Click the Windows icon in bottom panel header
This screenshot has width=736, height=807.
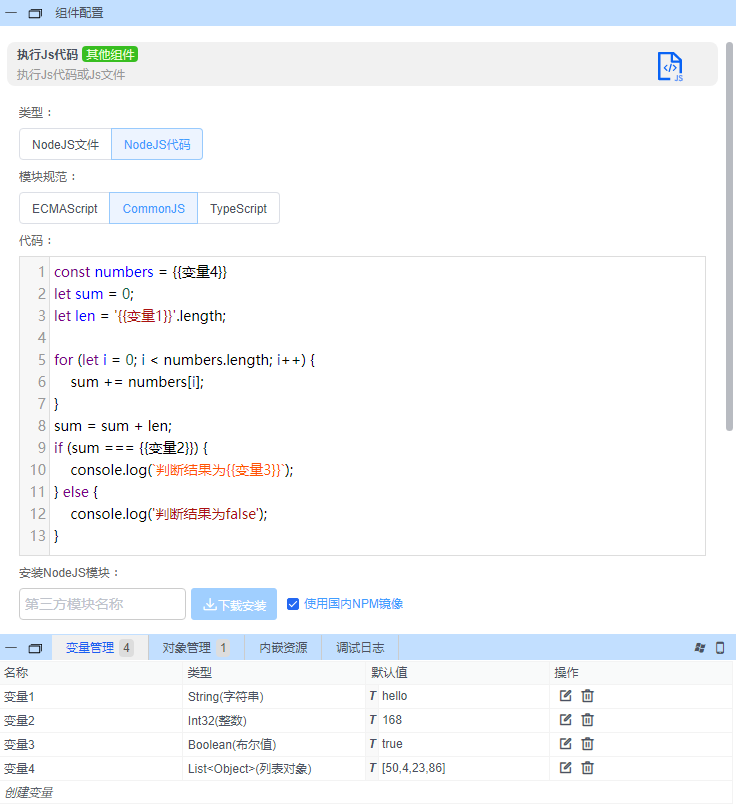pos(700,648)
